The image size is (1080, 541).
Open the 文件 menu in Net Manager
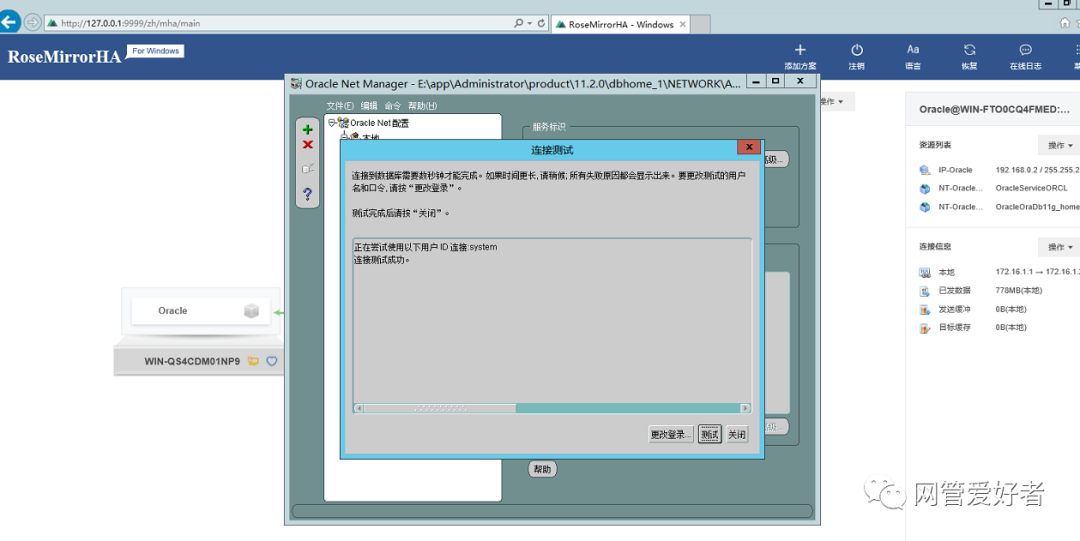tap(340, 105)
